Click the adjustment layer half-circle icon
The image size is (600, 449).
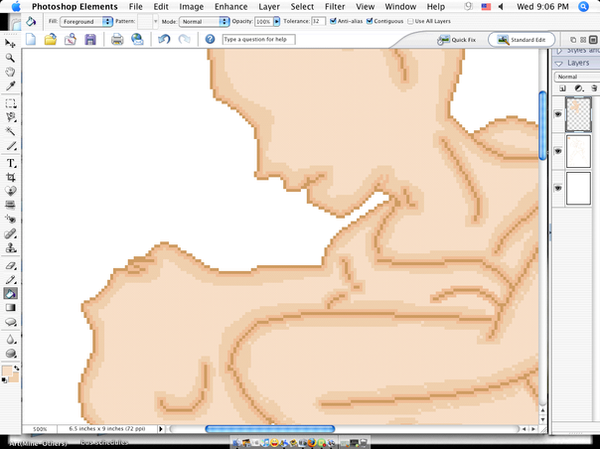(x=578, y=88)
